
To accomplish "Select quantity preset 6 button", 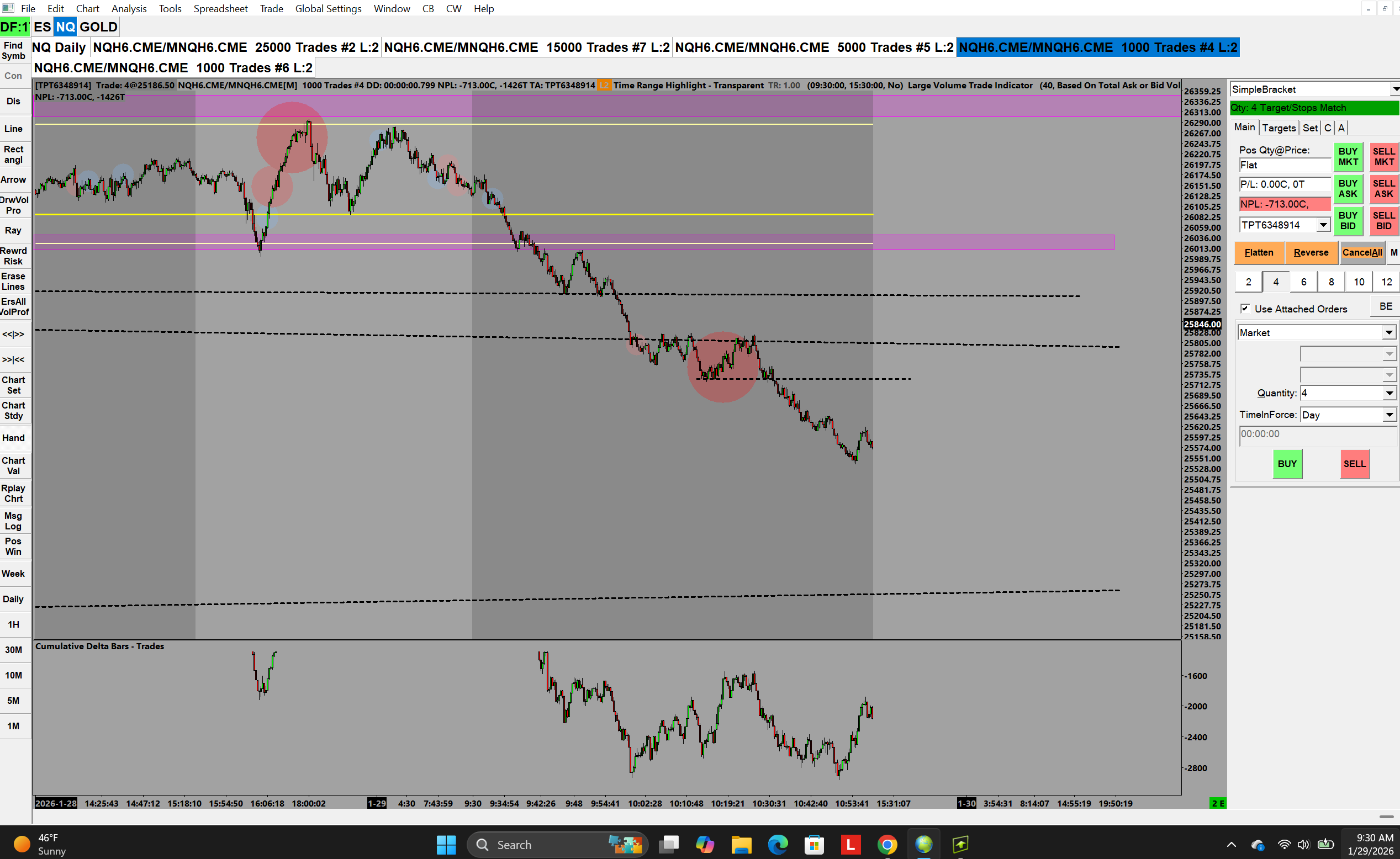I will click(x=1303, y=282).
